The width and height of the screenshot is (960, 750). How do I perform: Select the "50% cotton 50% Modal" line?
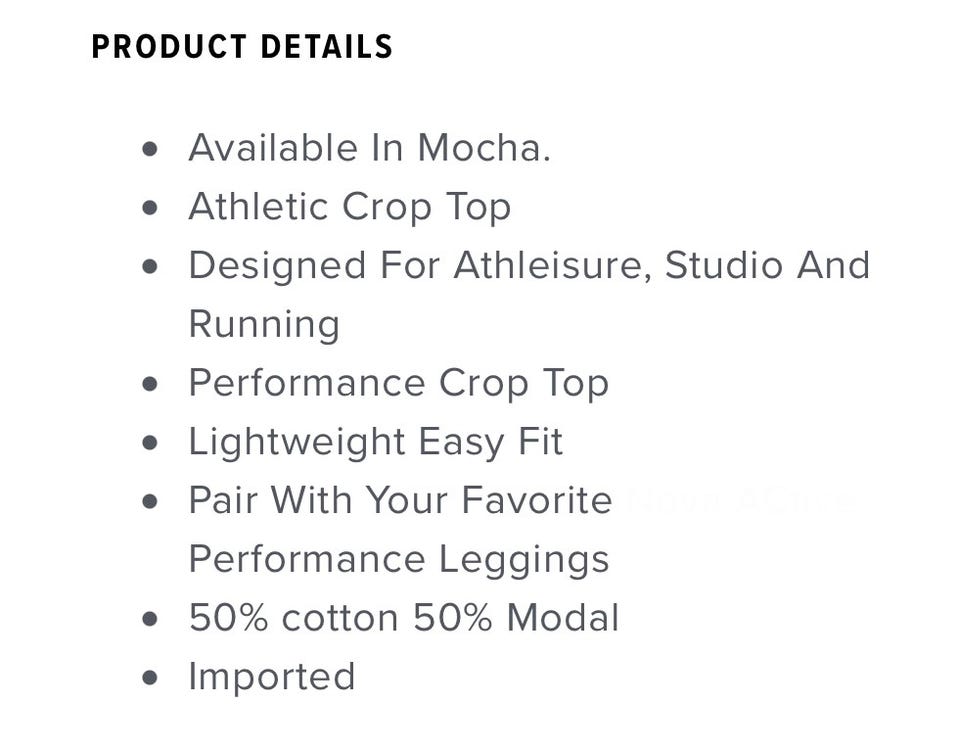coord(403,618)
